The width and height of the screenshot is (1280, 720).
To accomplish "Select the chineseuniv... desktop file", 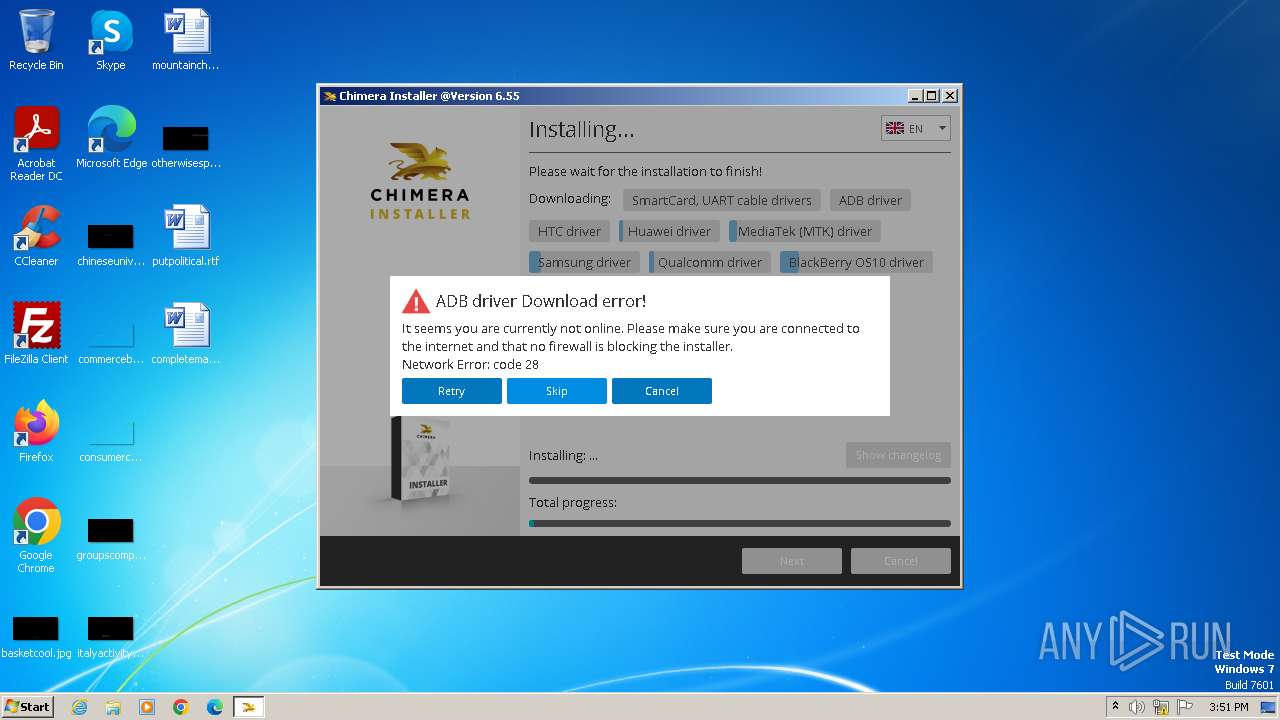I will click(x=111, y=243).
